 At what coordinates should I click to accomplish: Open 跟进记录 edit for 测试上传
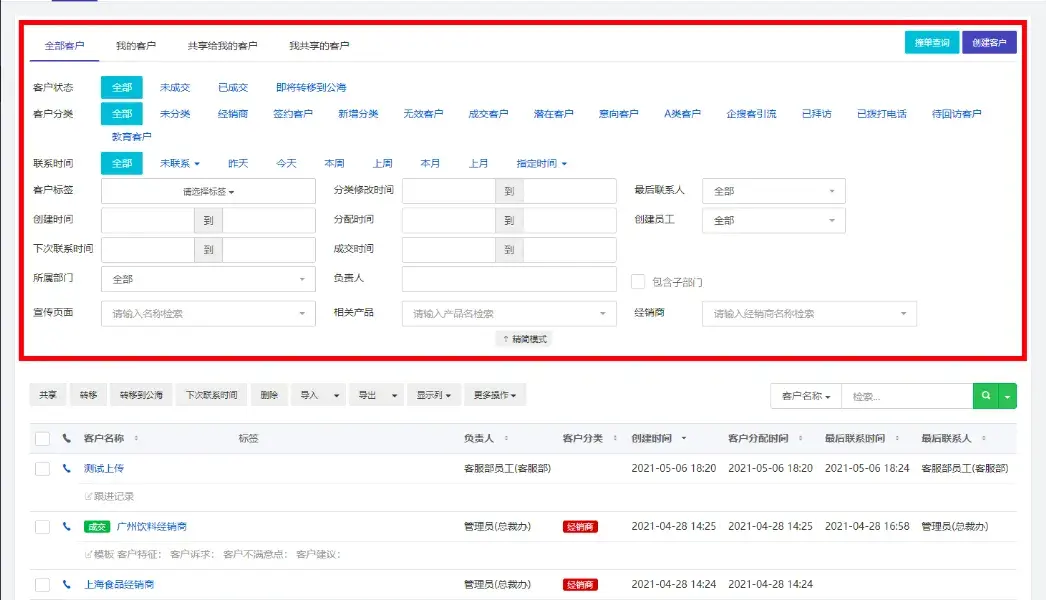coord(109,497)
